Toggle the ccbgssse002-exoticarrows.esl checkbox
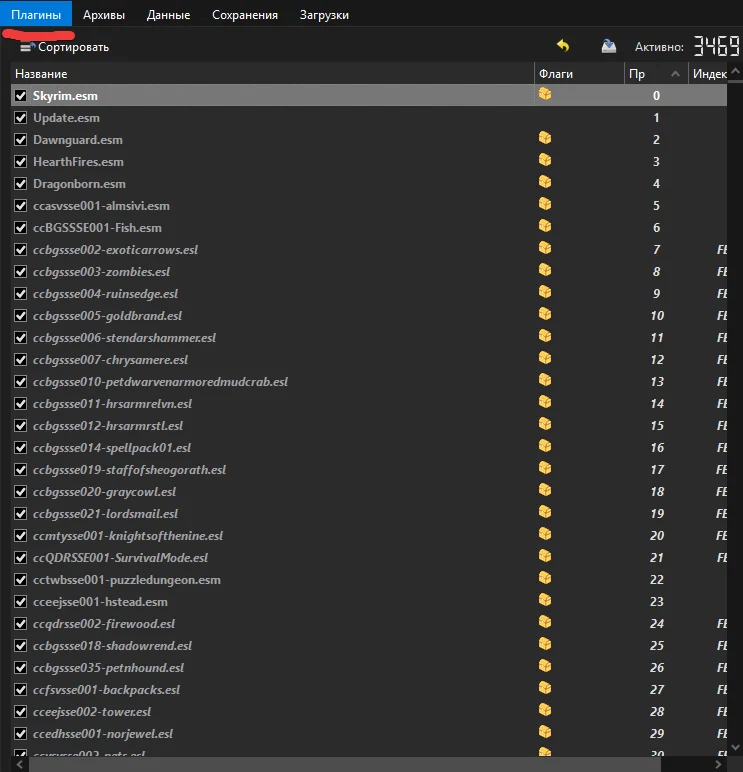The width and height of the screenshot is (743, 772). point(21,250)
